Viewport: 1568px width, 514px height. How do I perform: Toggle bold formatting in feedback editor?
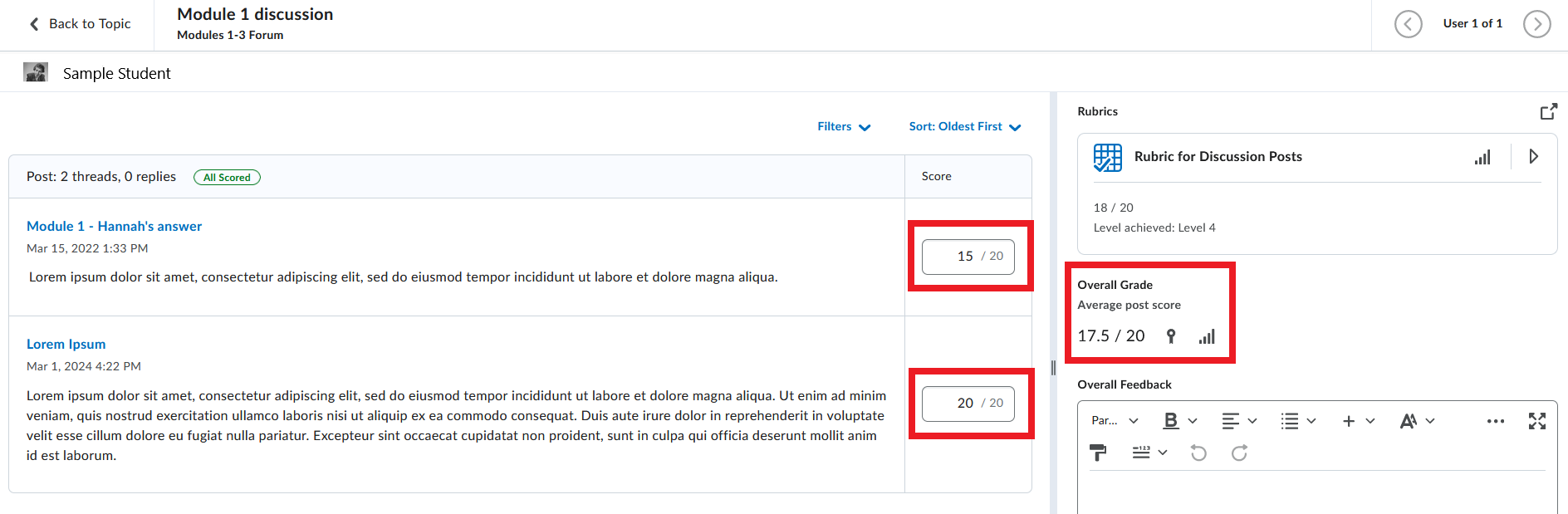coord(1171,421)
